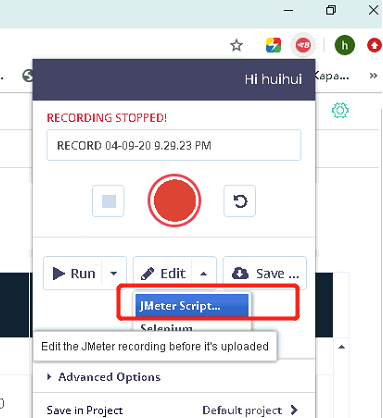Image resolution: width=383 pixels, height=418 pixels.
Task: Click the Save button
Action: pos(265,273)
